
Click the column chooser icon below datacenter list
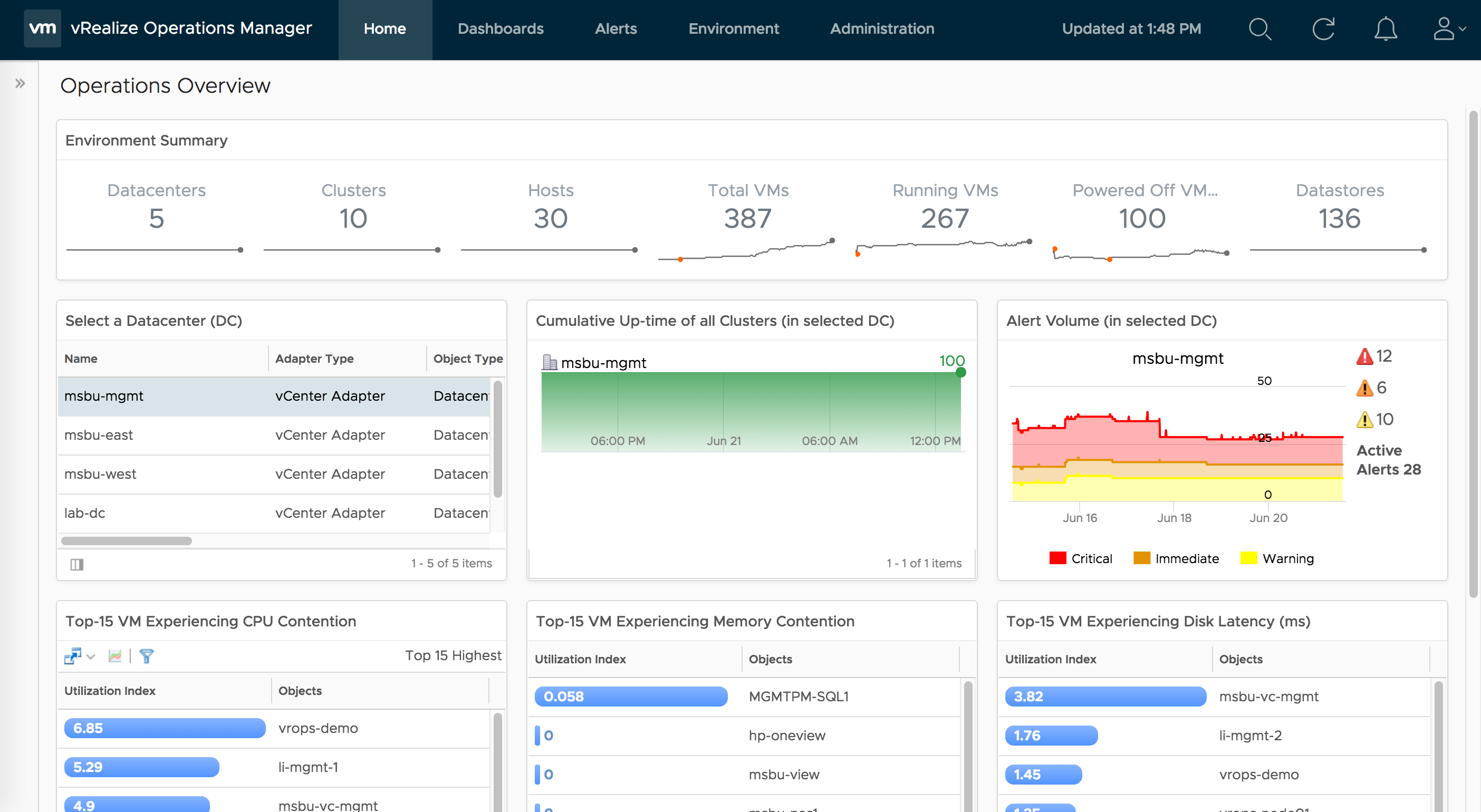(x=77, y=564)
